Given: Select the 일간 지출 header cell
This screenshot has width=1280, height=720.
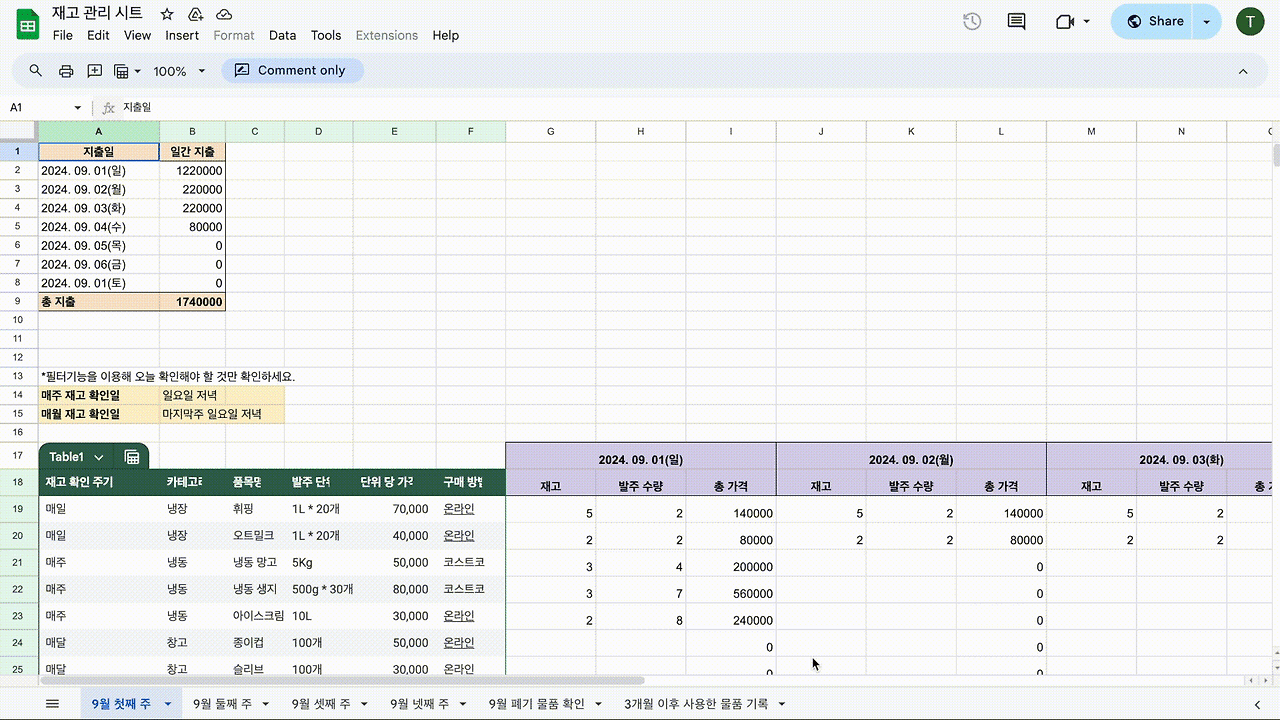Looking at the screenshot, I should [x=193, y=152].
